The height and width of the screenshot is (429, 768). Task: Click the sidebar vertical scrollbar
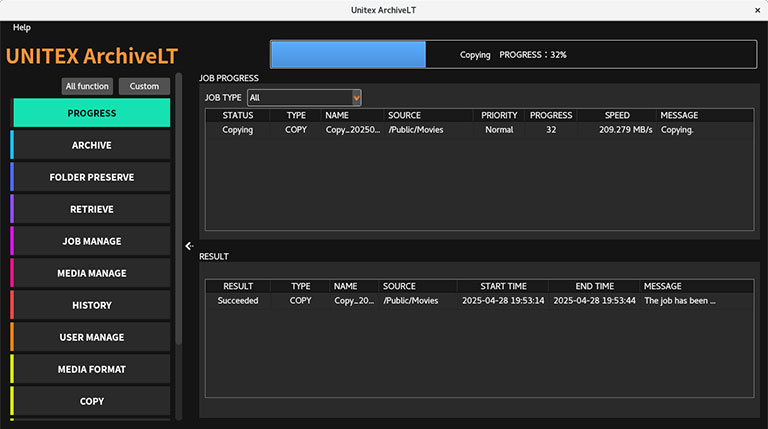point(179,210)
